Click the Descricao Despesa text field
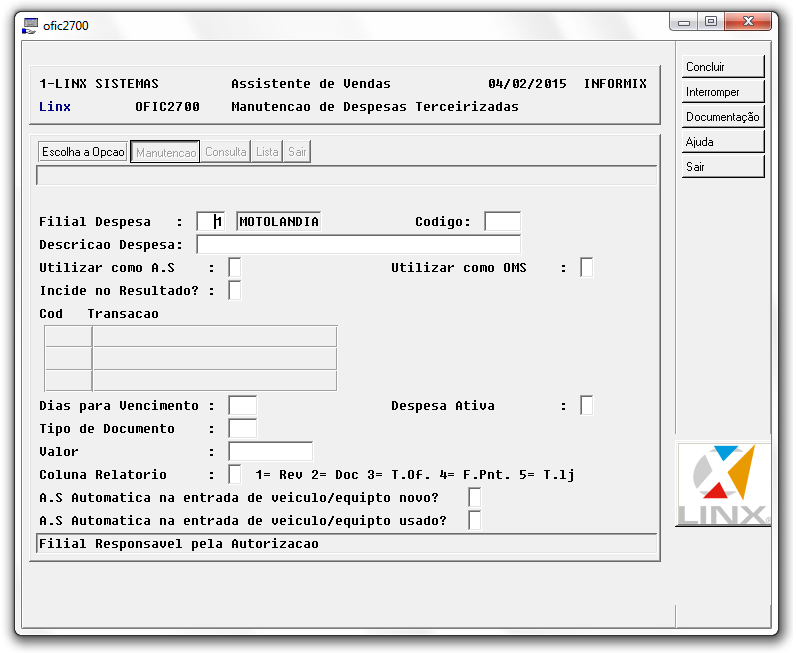The image size is (796, 653). click(358, 244)
